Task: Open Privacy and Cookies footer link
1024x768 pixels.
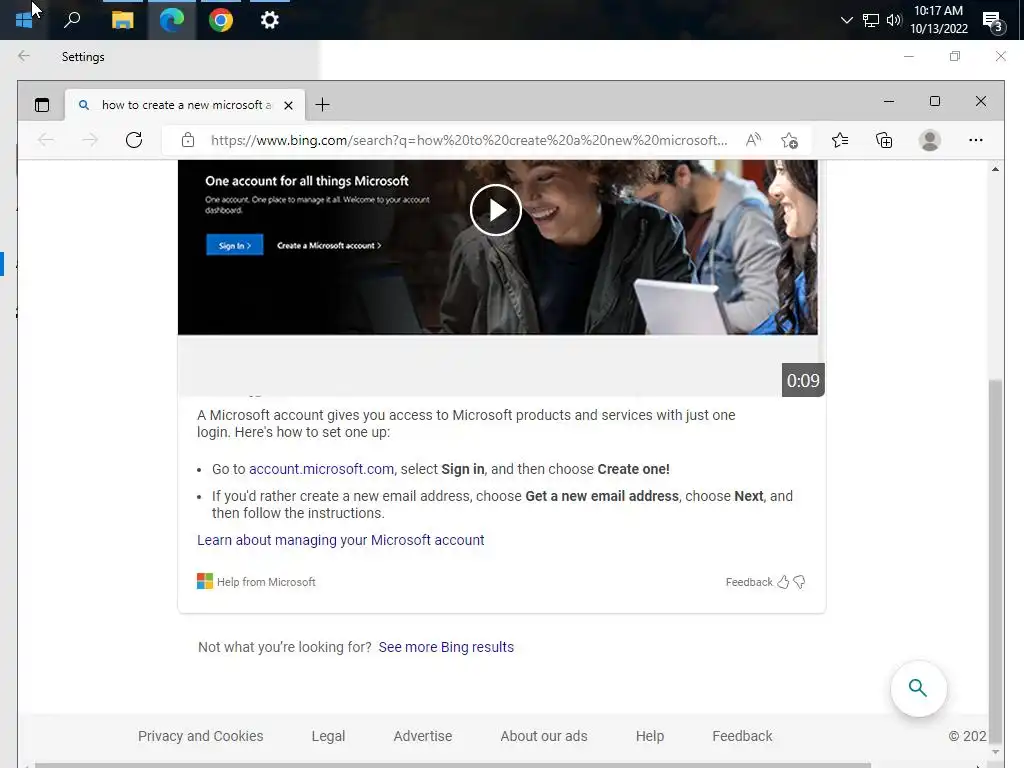Action: coord(200,736)
